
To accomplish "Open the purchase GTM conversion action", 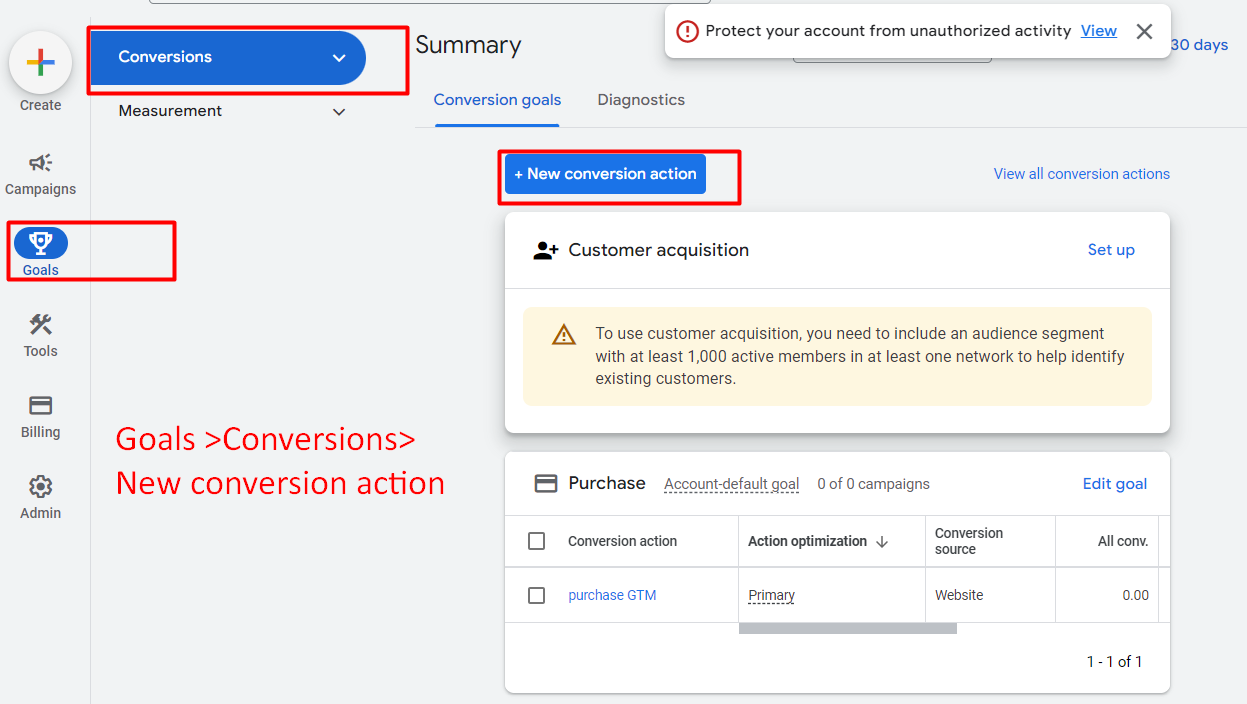I will [x=612, y=595].
